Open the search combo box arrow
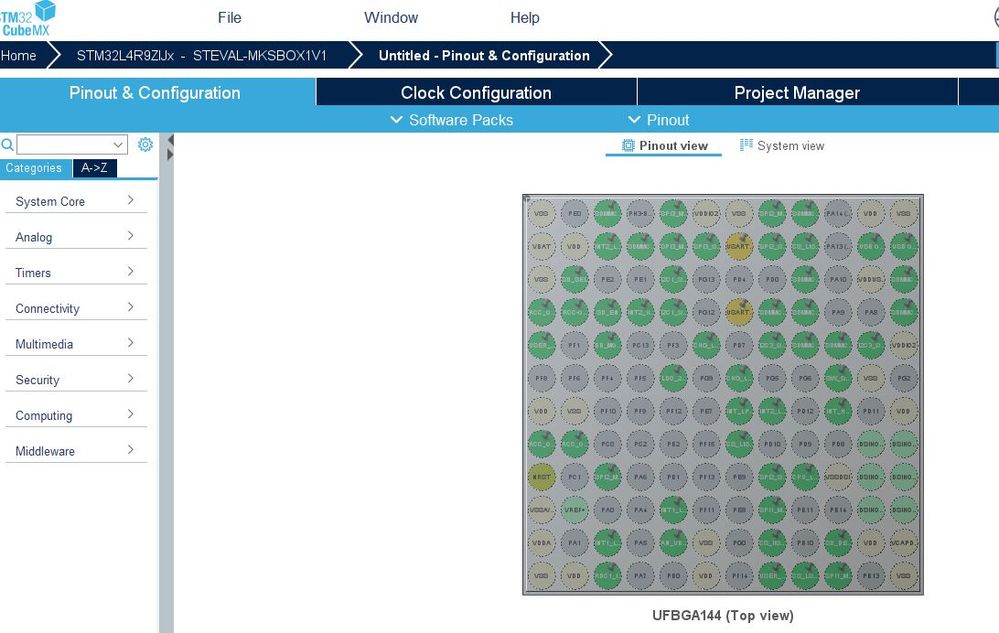999x633 pixels. (118, 145)
